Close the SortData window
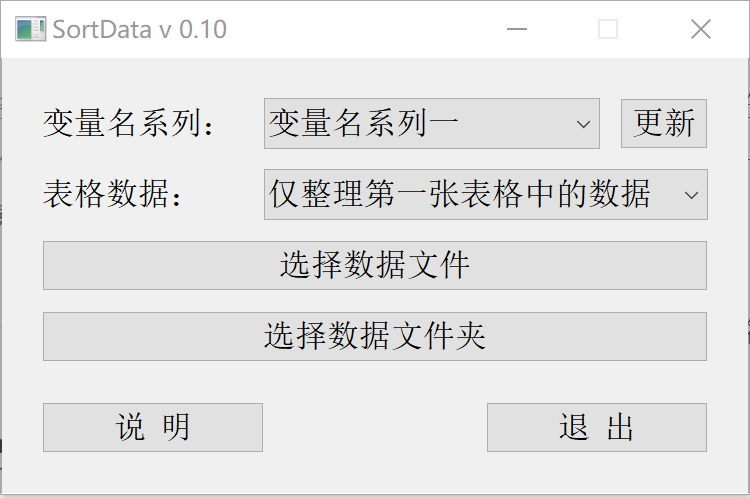The image size is (750, 498). click(700, 30)
